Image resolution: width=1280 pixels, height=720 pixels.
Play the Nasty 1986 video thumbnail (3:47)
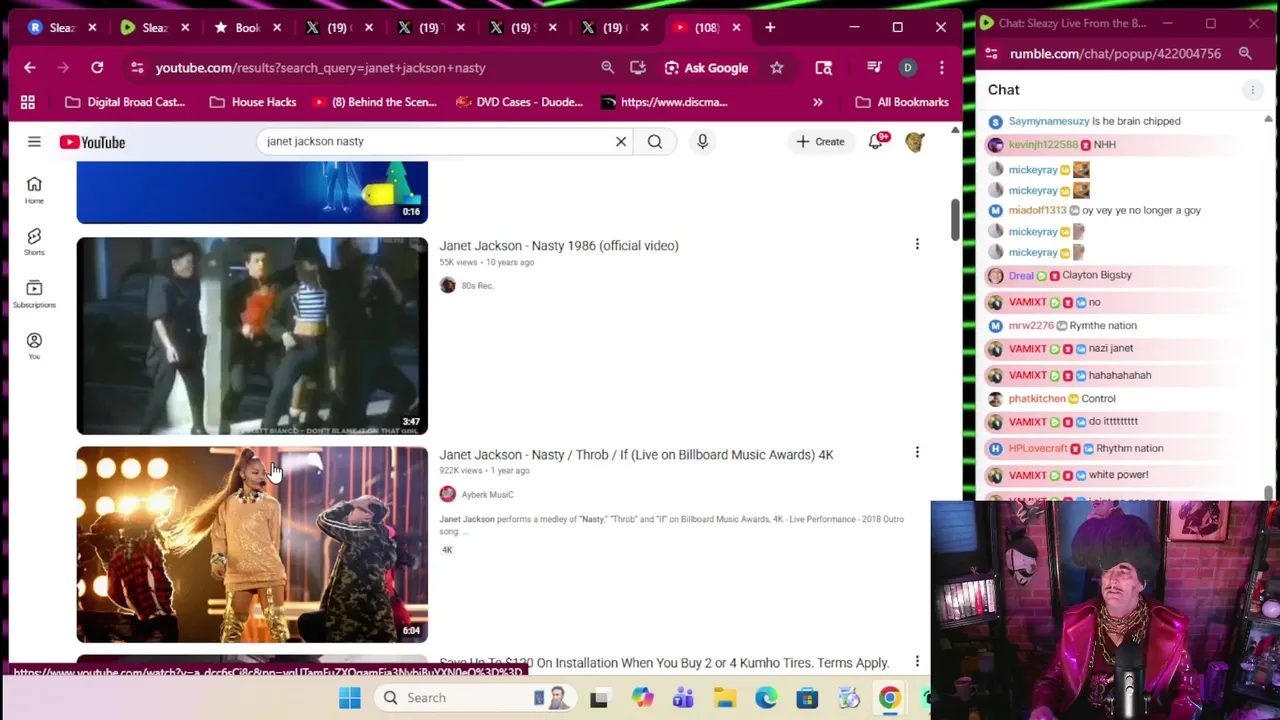click(x=252, y=336)
